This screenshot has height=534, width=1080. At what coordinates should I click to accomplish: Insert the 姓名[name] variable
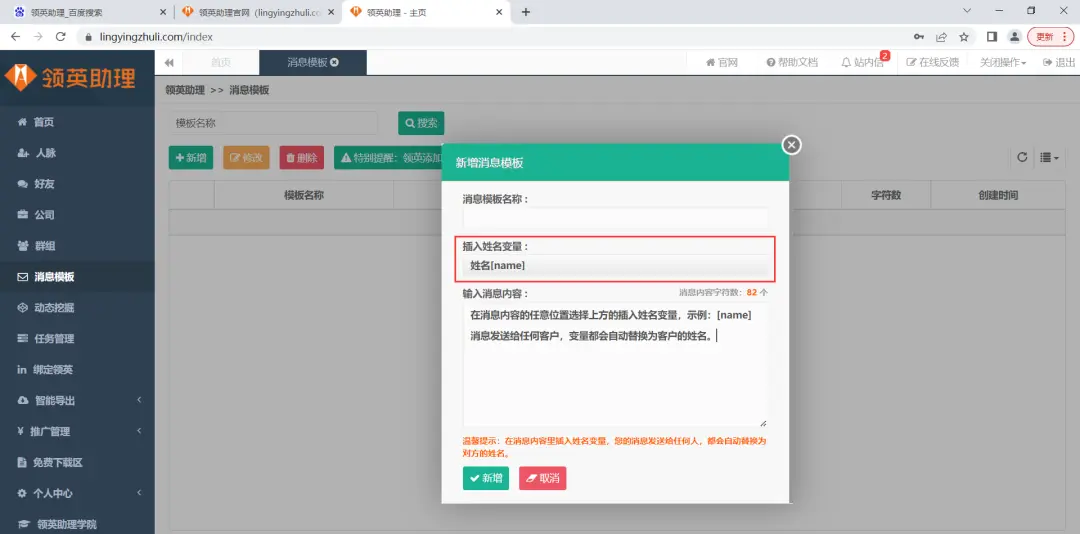click(x=615, y=265)
